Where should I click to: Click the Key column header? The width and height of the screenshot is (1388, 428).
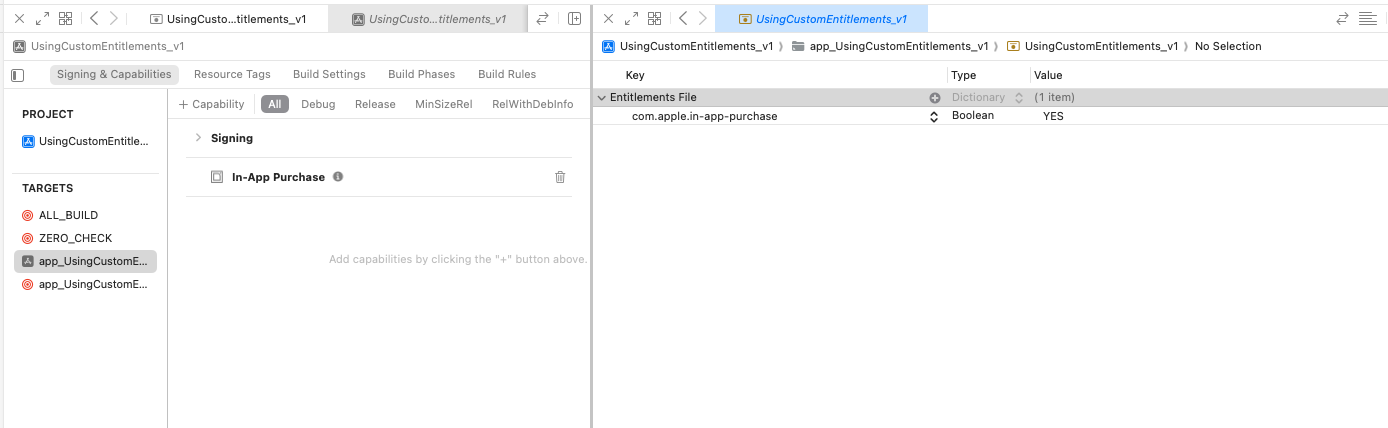pos(635,75)
